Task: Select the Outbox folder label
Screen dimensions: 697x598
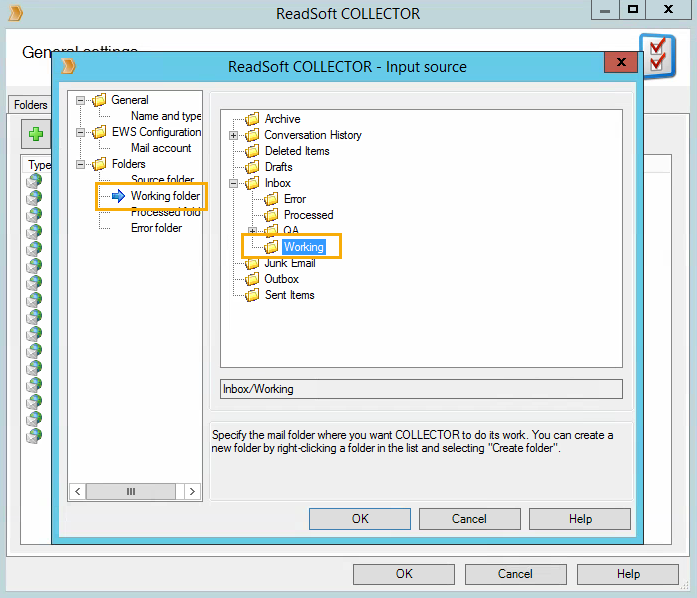Action: [281, 279]
